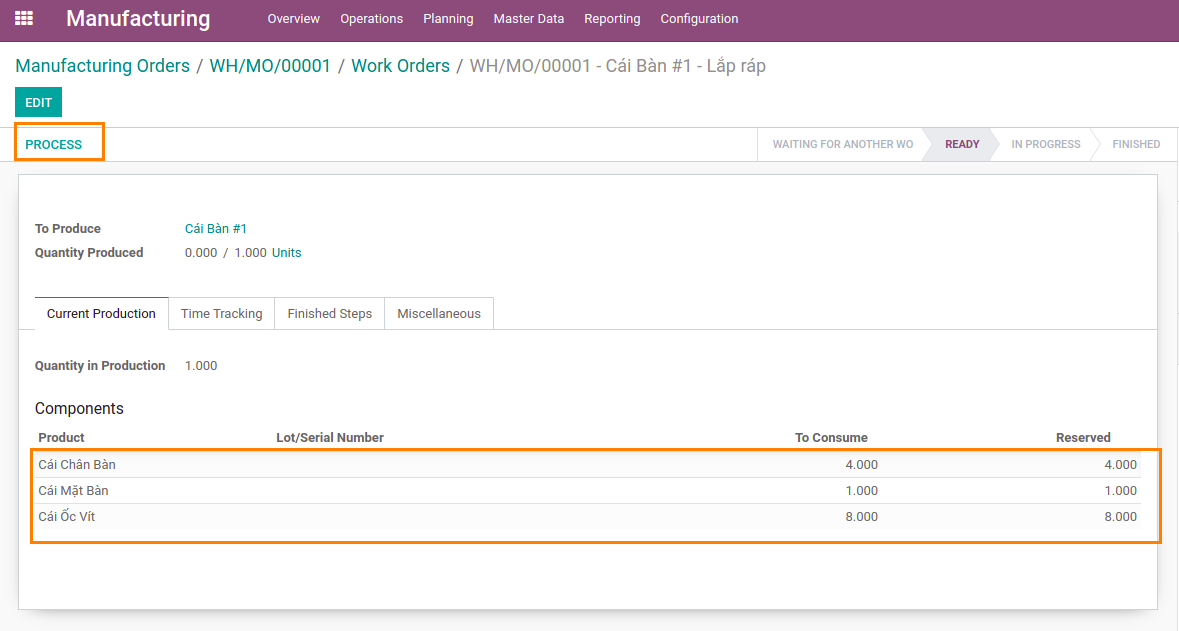
Task: Select the FINISHED status stage
Action: click(x=1135, y=144)
